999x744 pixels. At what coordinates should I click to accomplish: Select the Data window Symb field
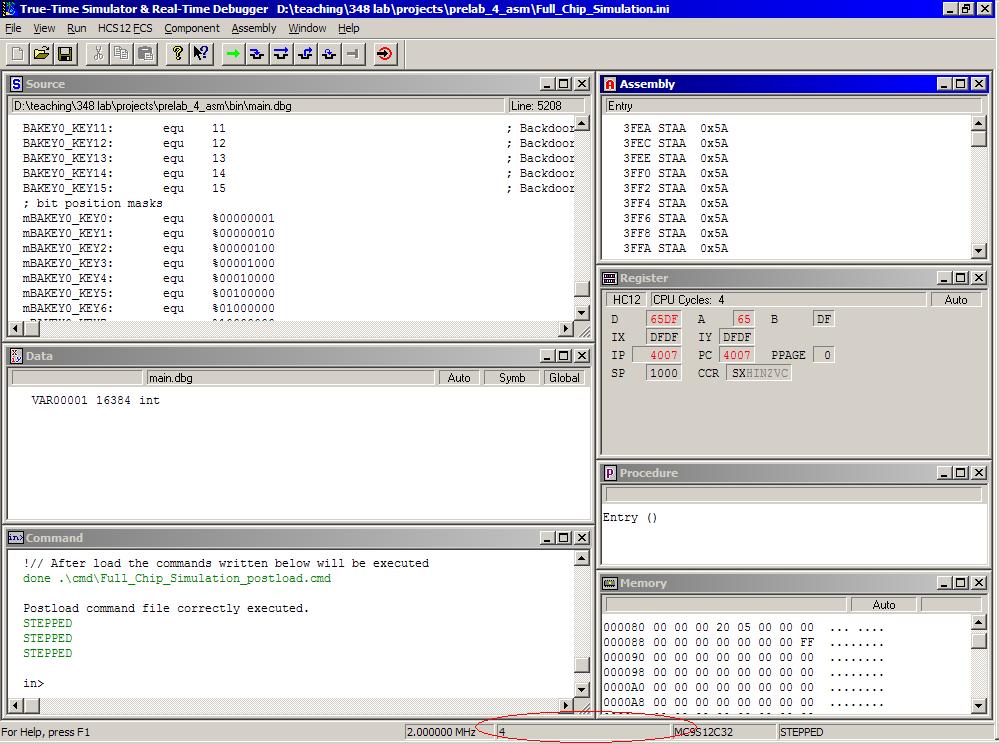click(512, 378)
